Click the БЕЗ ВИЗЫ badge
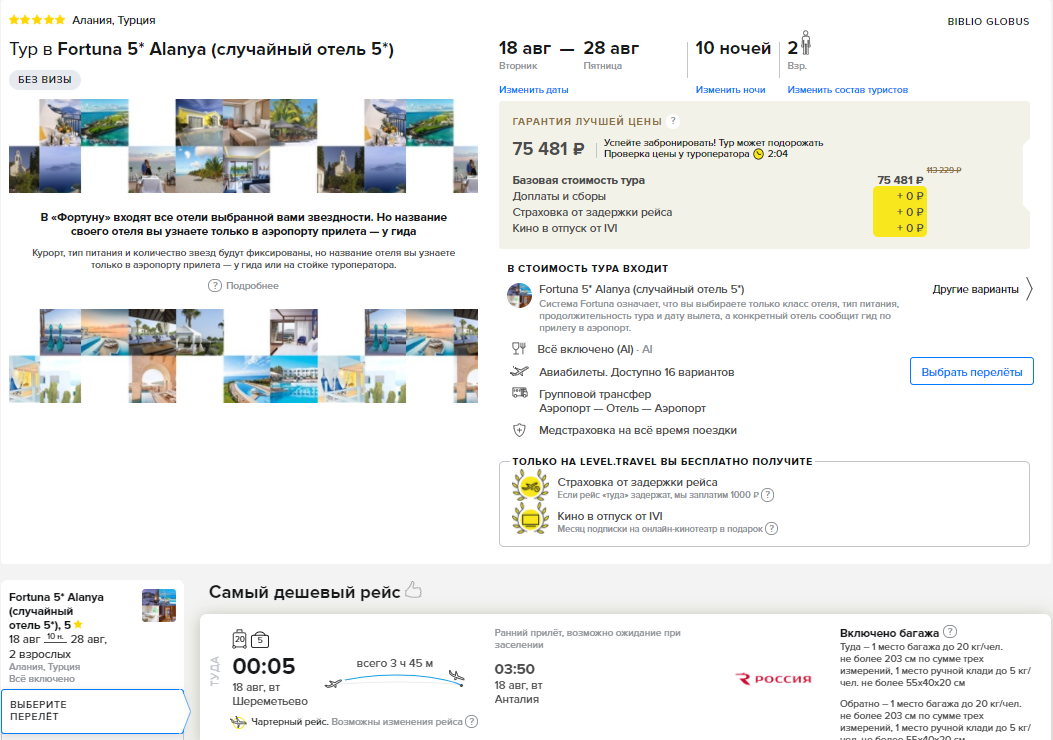 (x=45, y=79)
